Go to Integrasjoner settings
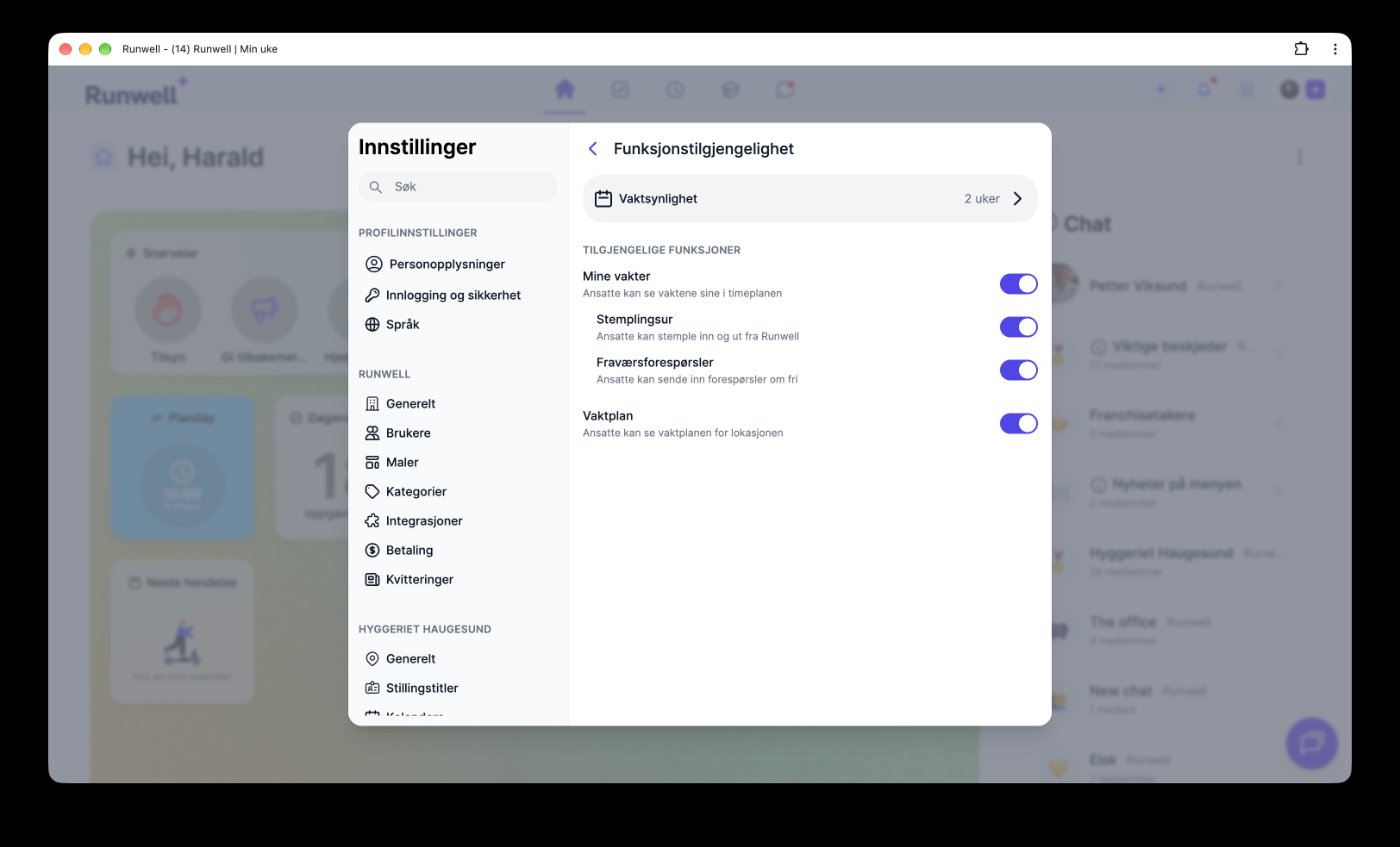1400x847 pixels. point(413,521)
